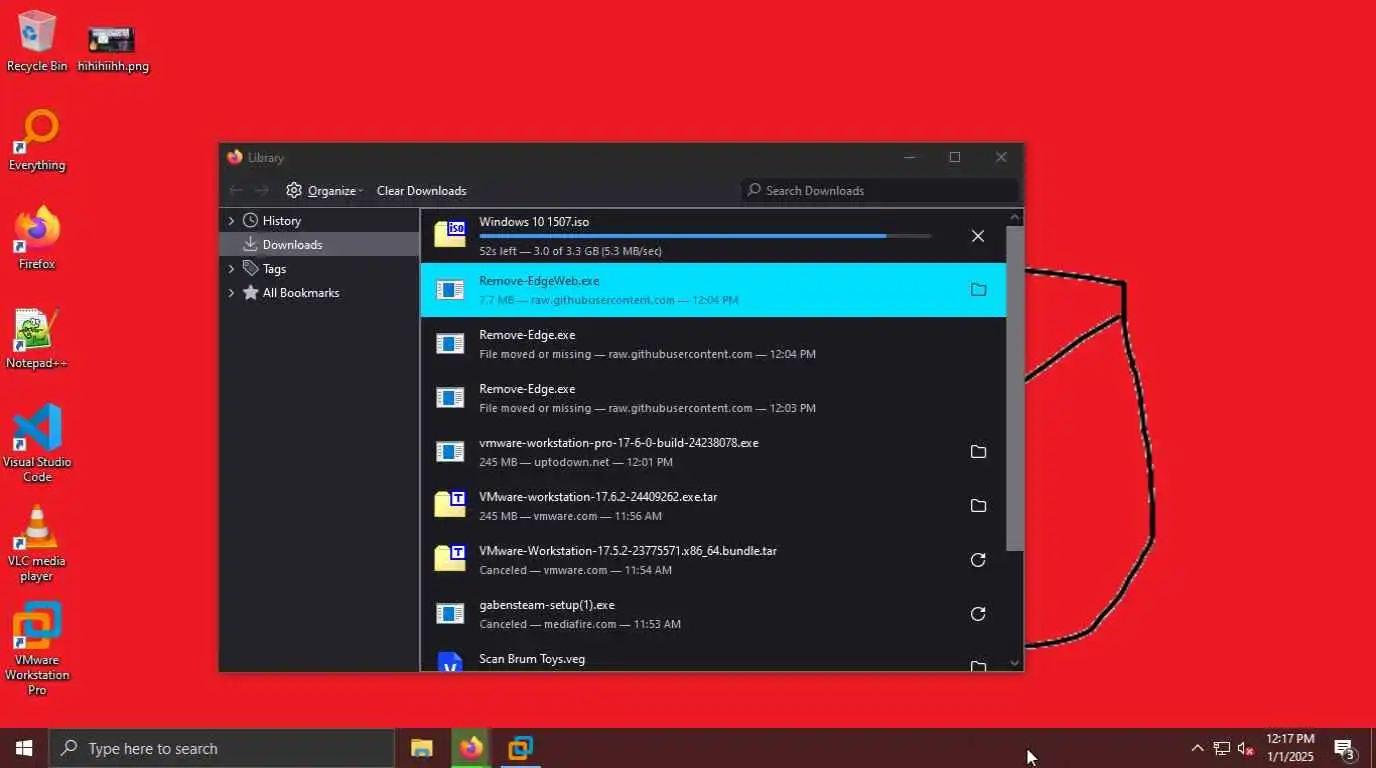1376x768 pixels.
Task: Click the downloads list scrollbar thumb
Action: 1015,388
